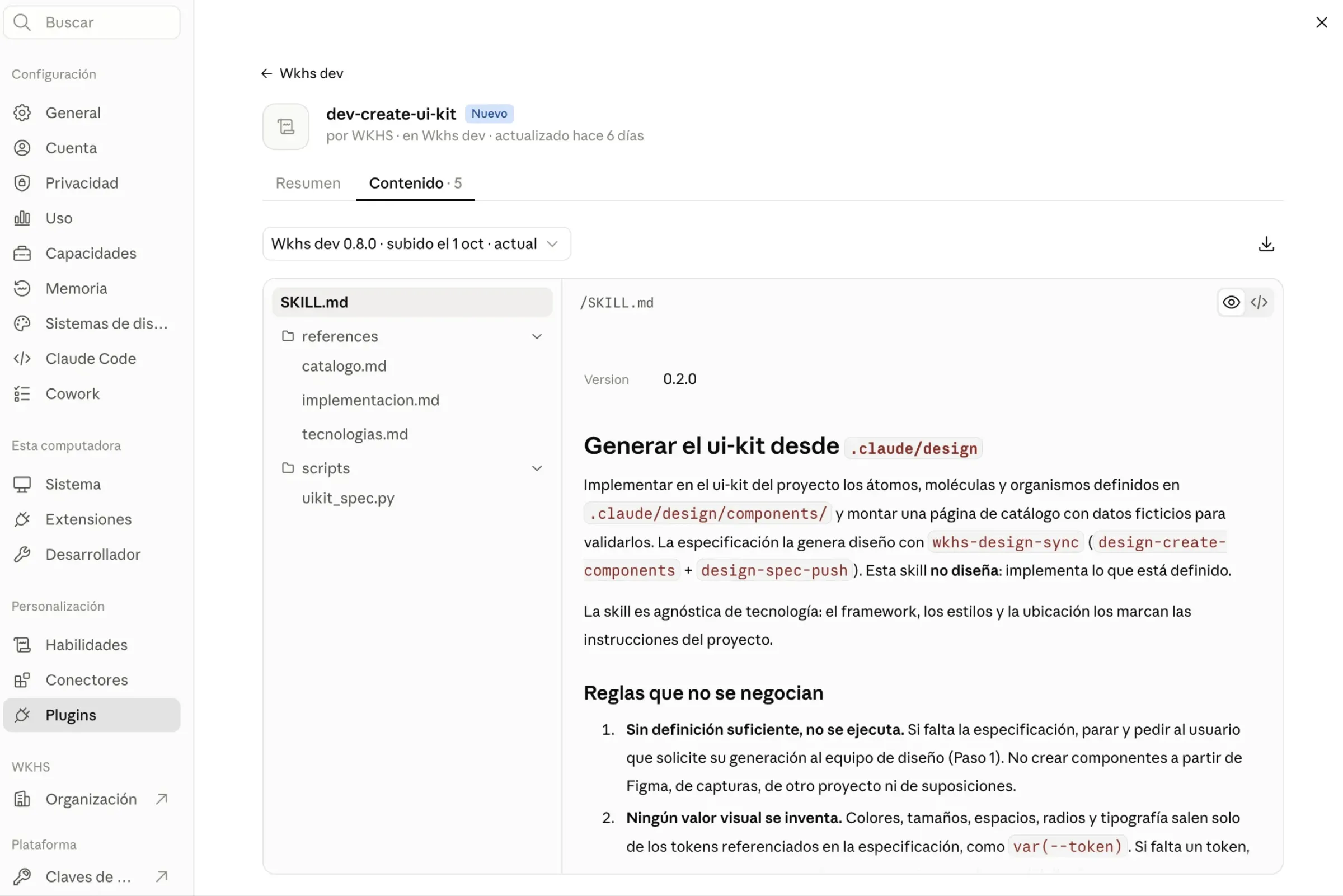The image size is (1343, 896).
Task: Open Claude Code settings icon
Action: [22, 359]
